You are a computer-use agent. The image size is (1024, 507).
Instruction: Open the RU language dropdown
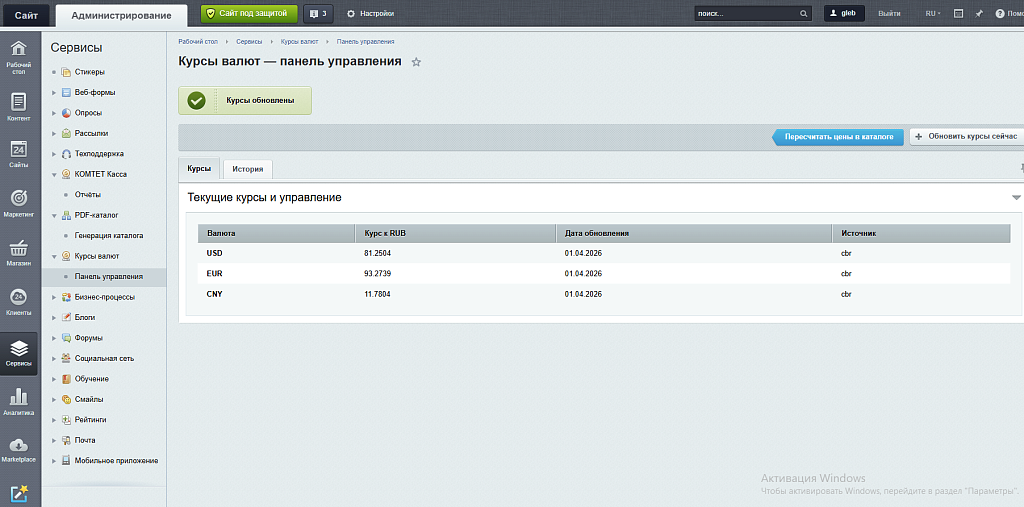932,14
